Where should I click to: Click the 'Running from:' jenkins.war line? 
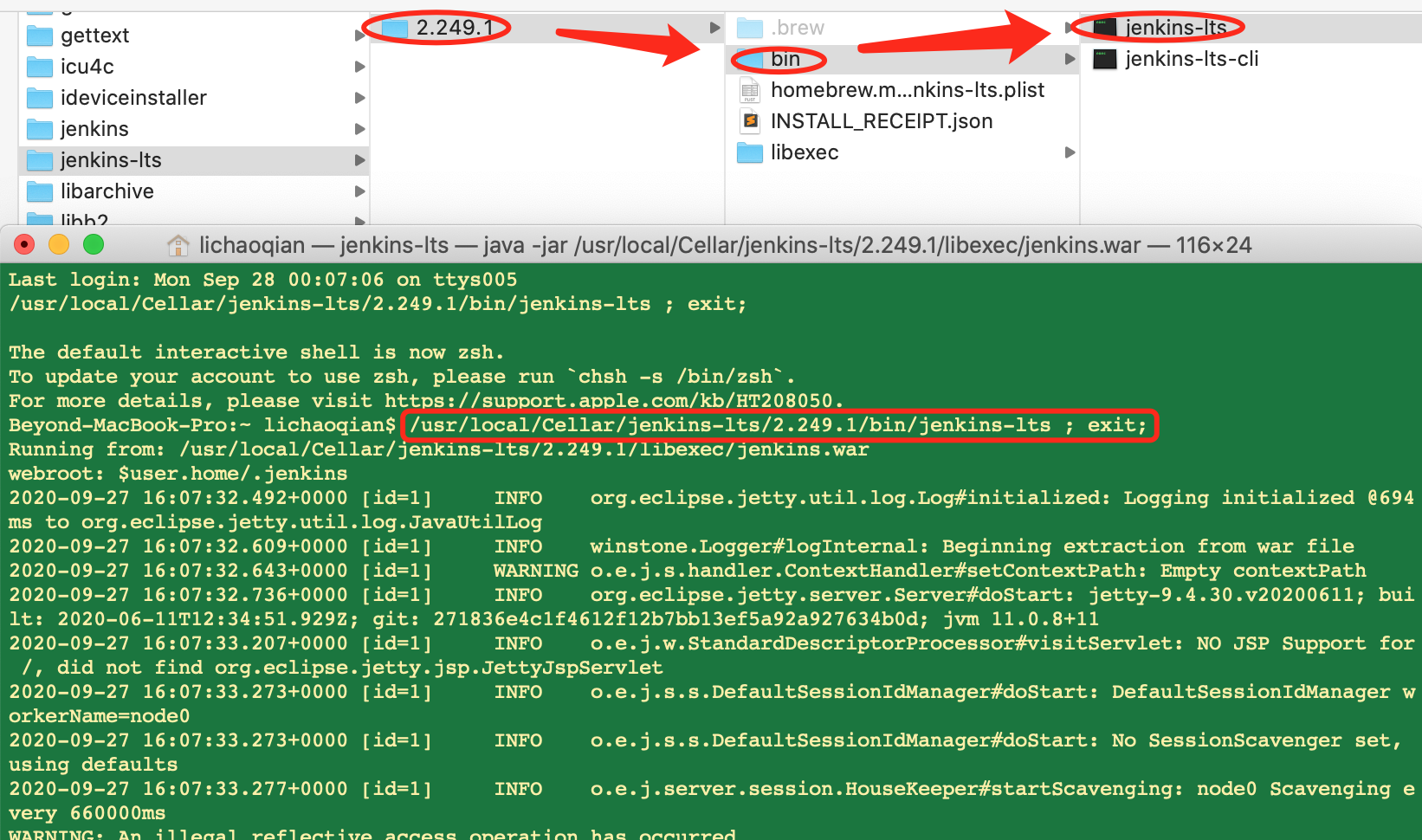(x=439, y=449)
